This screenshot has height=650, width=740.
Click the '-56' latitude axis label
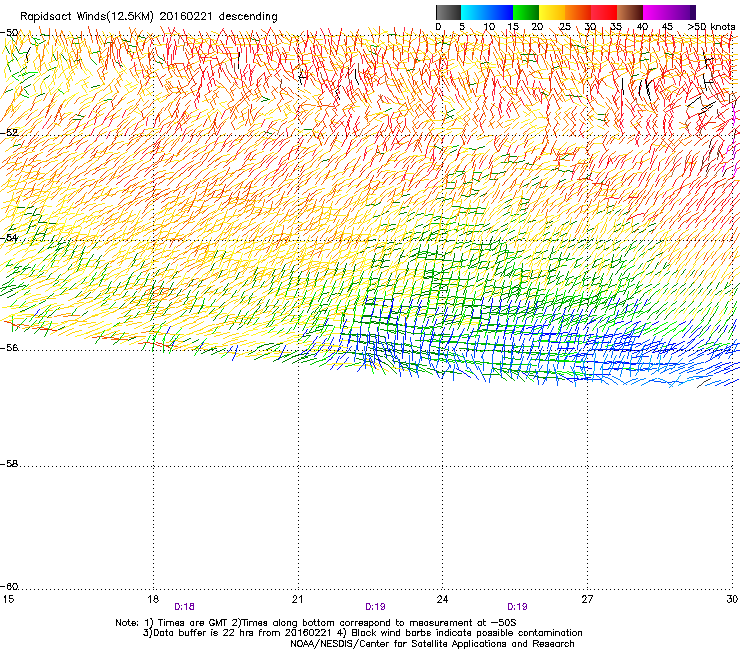pyautogui.click(x=9, y=348)
